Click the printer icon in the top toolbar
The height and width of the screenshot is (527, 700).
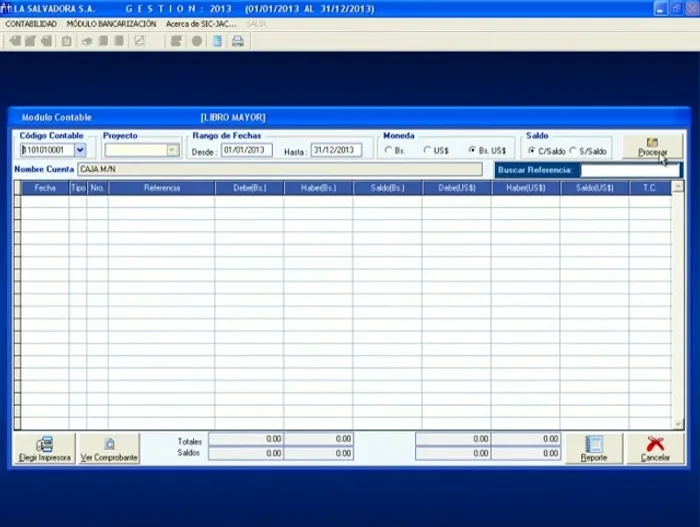click(238, 41)
